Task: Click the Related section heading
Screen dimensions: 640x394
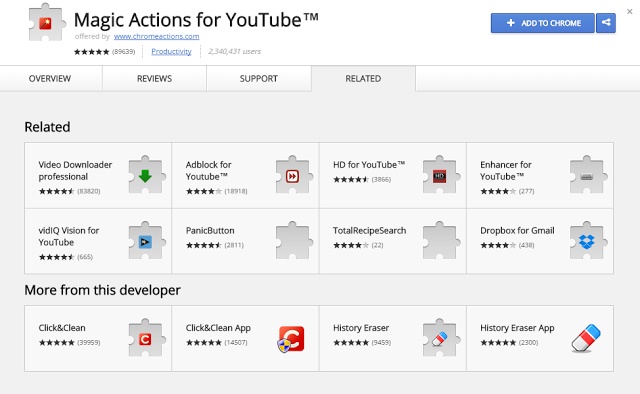Action: pos(47,127)
